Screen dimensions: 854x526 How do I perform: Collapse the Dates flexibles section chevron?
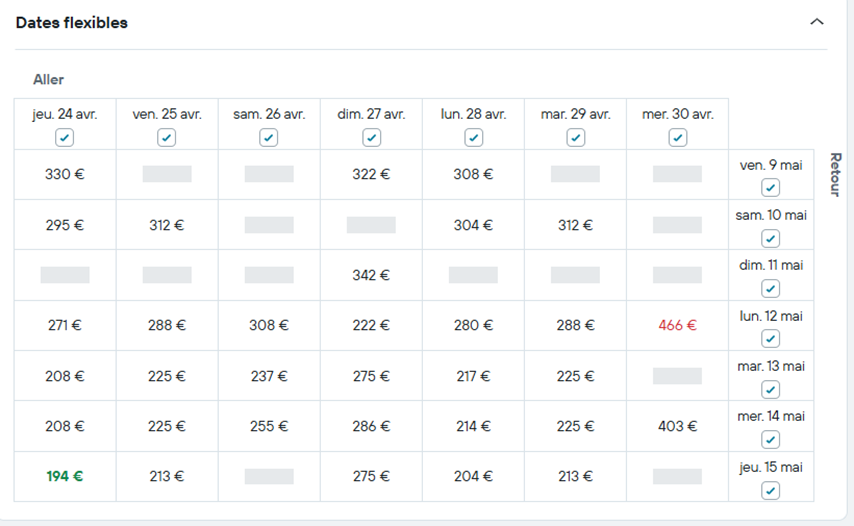[817, 22]
